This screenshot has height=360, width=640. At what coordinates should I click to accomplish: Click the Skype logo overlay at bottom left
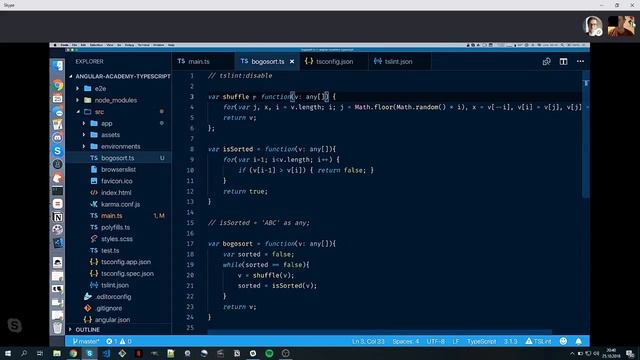click(x=15, y=325)
